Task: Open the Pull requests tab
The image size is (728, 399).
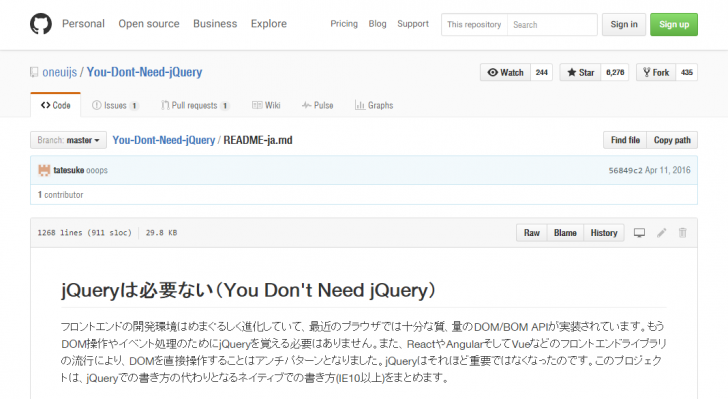Action: click(195, 105)
